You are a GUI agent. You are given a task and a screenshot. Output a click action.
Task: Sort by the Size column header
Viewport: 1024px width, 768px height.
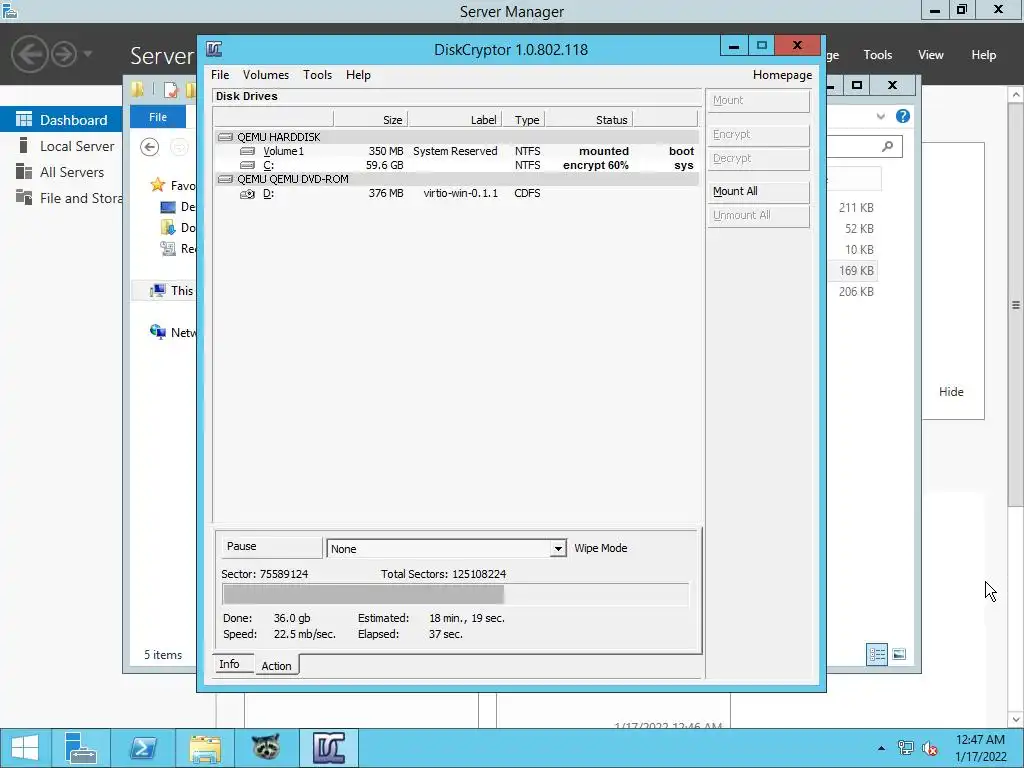pyautogui.click(x=370, y=120)
